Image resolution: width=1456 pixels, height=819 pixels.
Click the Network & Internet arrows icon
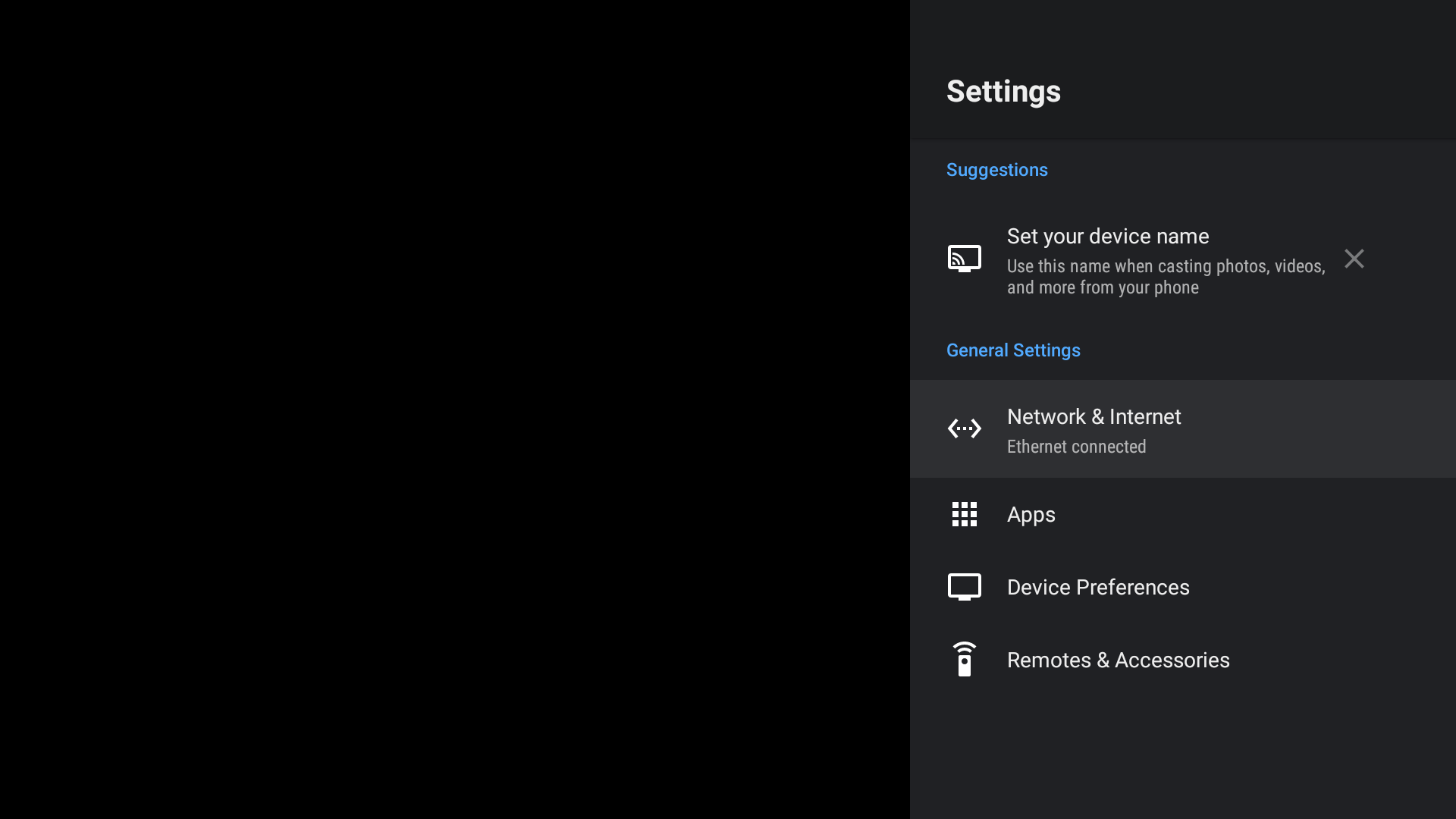tap(964, 428)
